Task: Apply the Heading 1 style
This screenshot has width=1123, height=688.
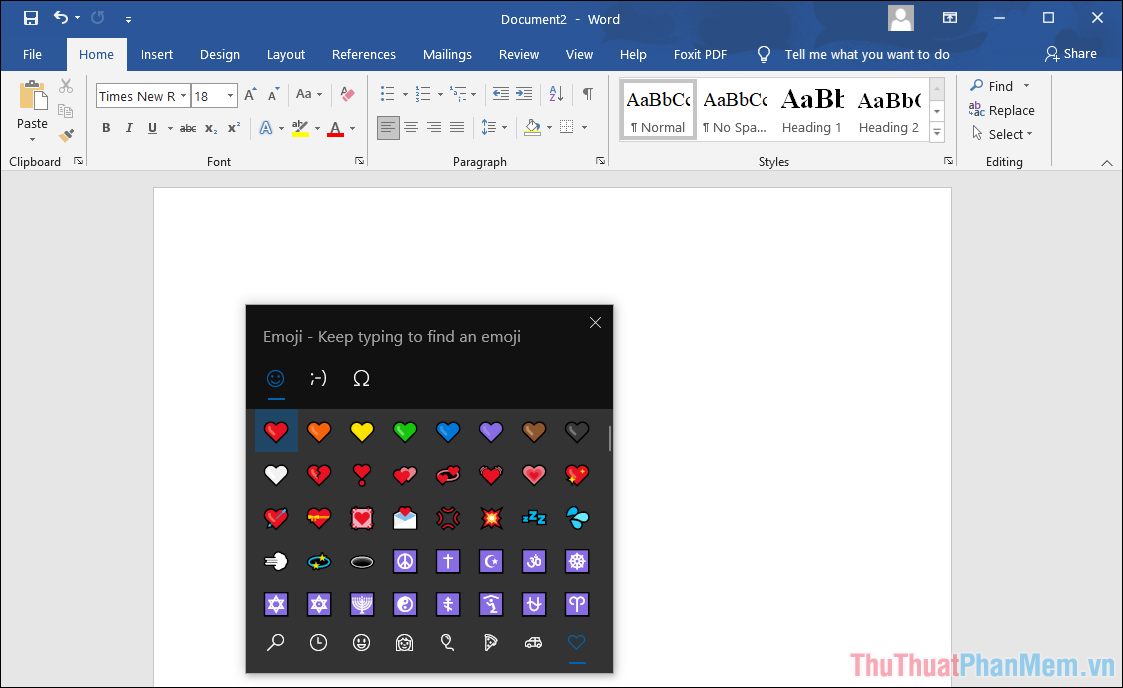Action: coord(811,109)
